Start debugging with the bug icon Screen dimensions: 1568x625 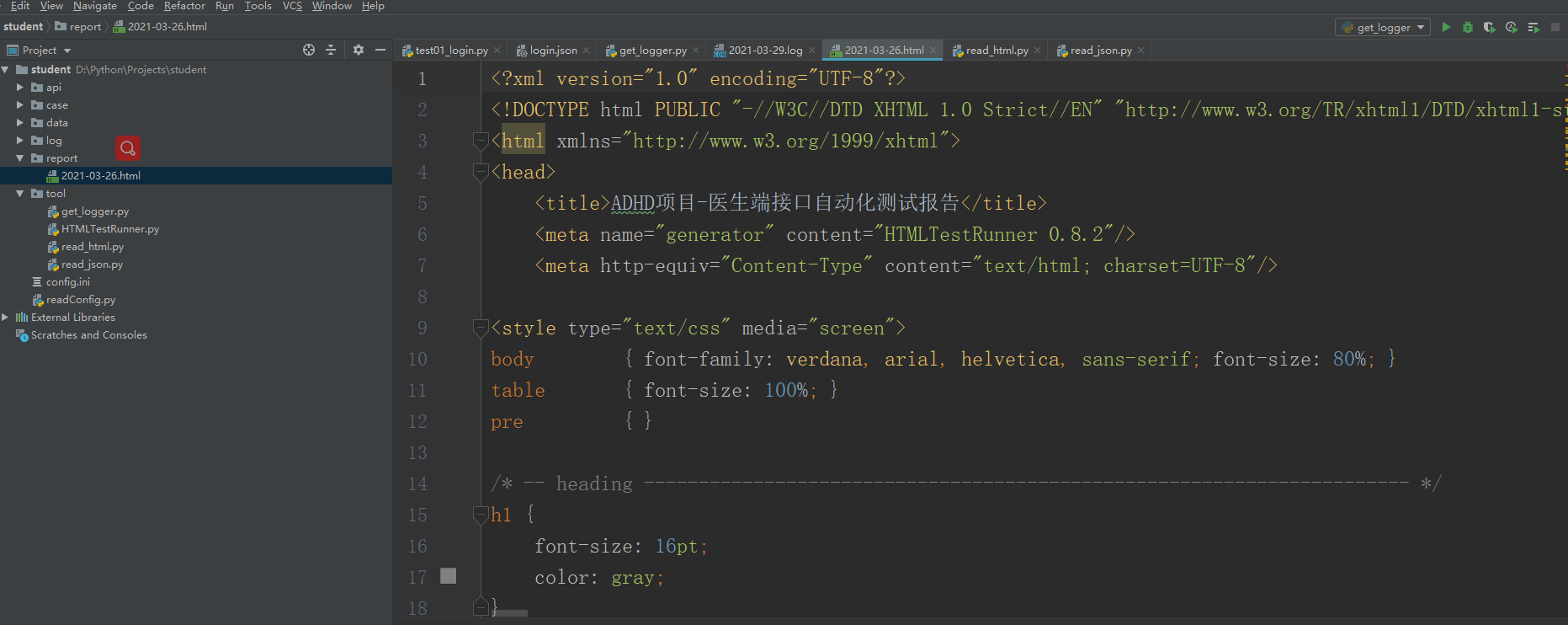coord(1468,27)
